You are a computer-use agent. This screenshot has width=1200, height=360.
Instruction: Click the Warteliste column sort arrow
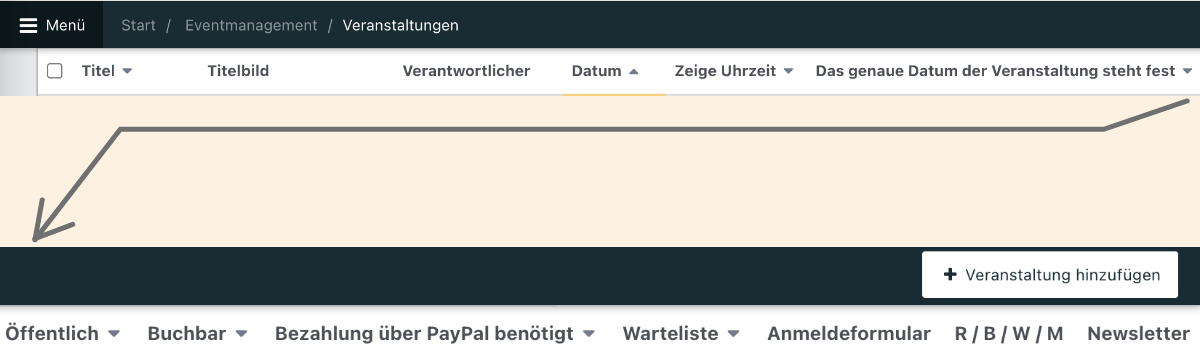734,334
